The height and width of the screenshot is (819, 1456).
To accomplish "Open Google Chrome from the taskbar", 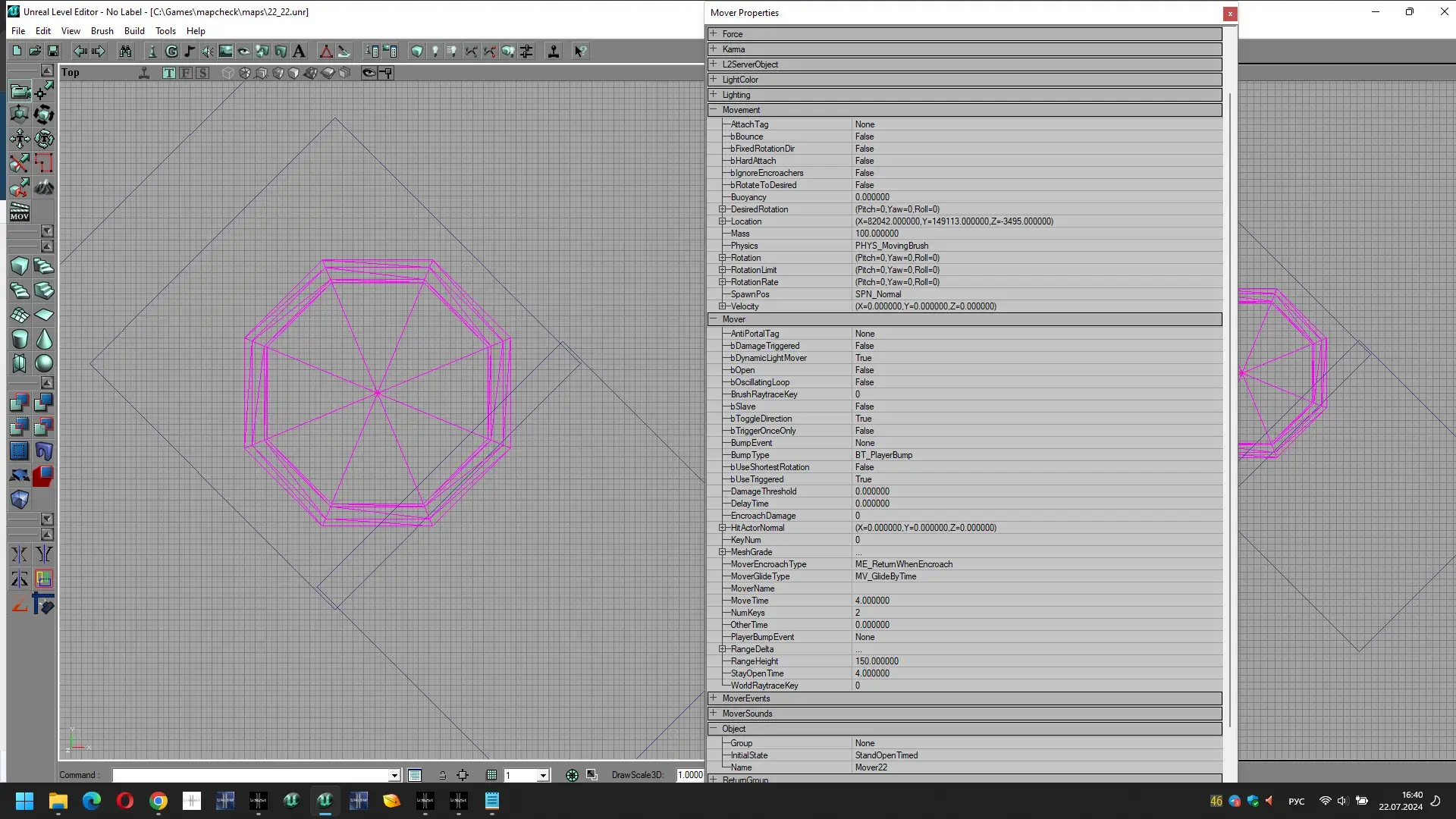I will 158,801.
